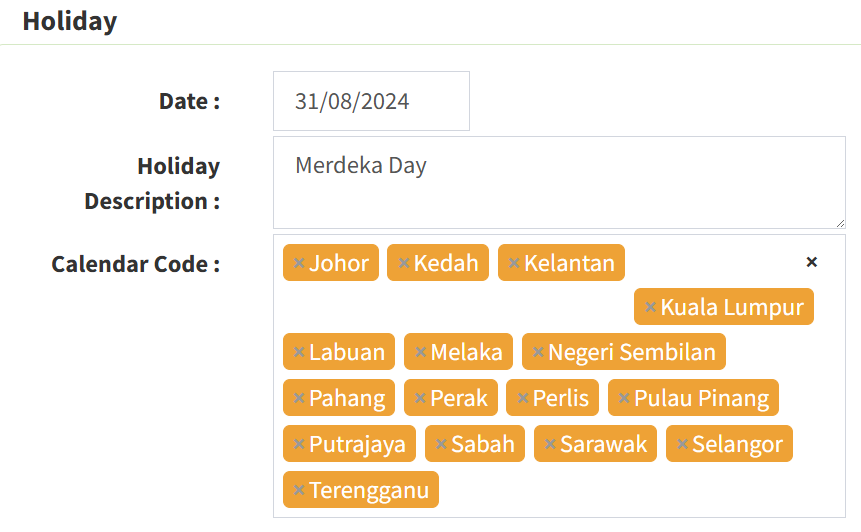Clear all selected calendar codes
Viewport: 861px width, 532px height.
click(x=812, y=262)
